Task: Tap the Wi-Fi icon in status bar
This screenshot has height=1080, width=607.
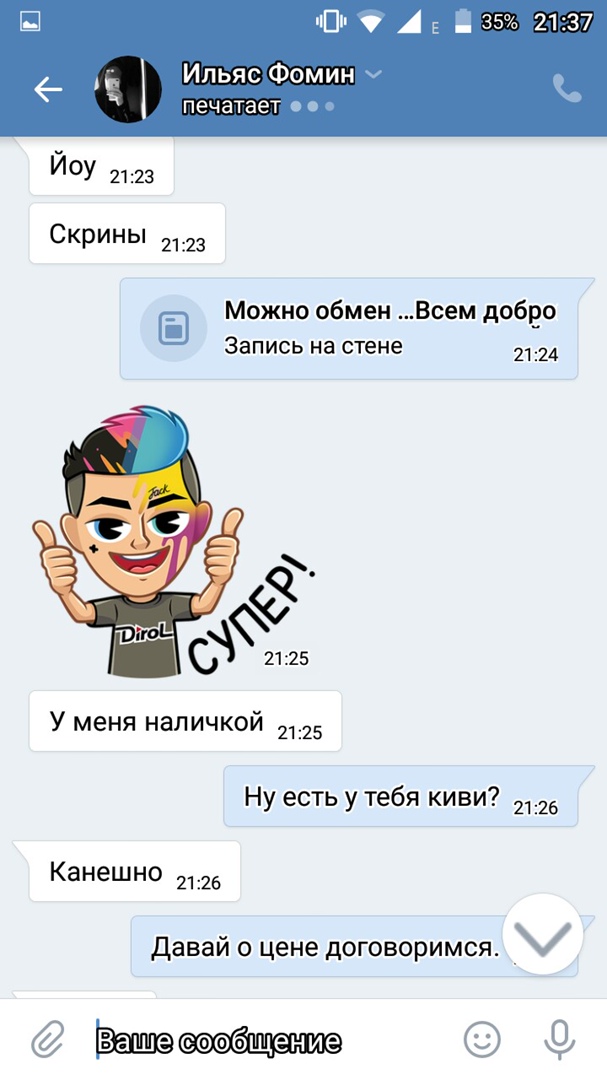Action: (370, 23)
